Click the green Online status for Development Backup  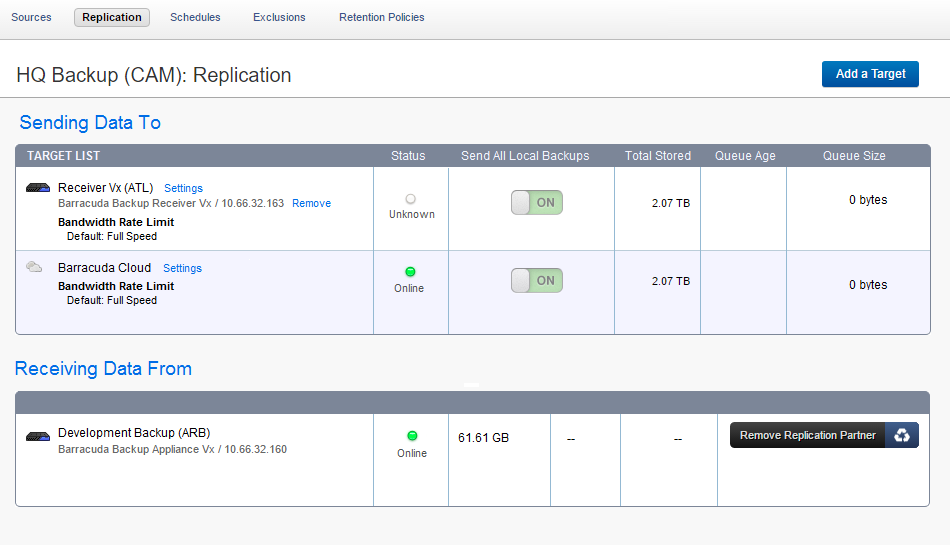(x=411, y=437)
